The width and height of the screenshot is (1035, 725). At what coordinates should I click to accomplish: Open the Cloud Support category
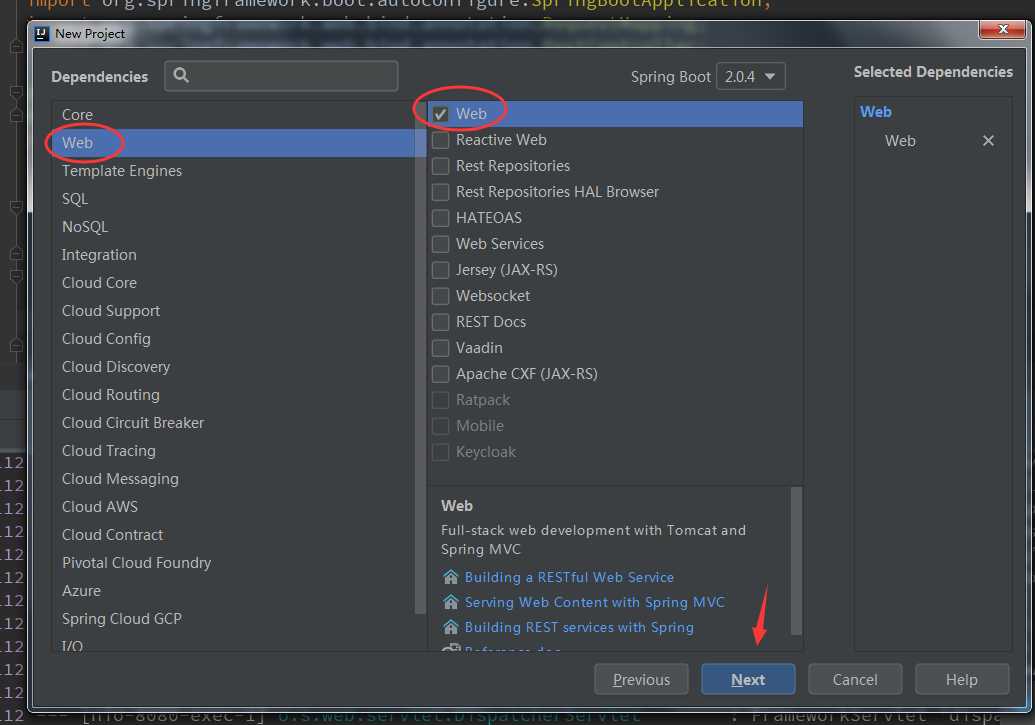234,310
